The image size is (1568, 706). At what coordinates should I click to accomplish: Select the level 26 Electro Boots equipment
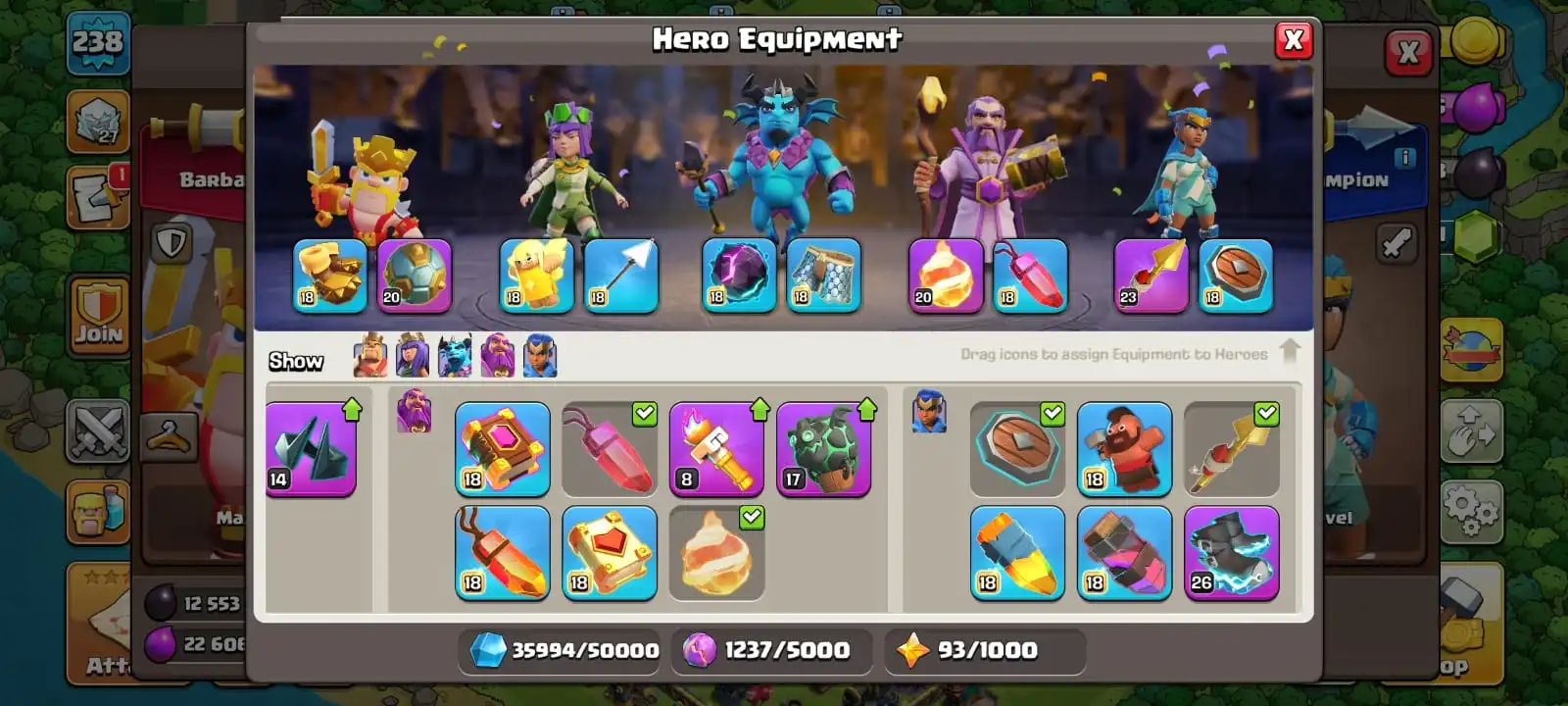click(x=1231, y=553)
